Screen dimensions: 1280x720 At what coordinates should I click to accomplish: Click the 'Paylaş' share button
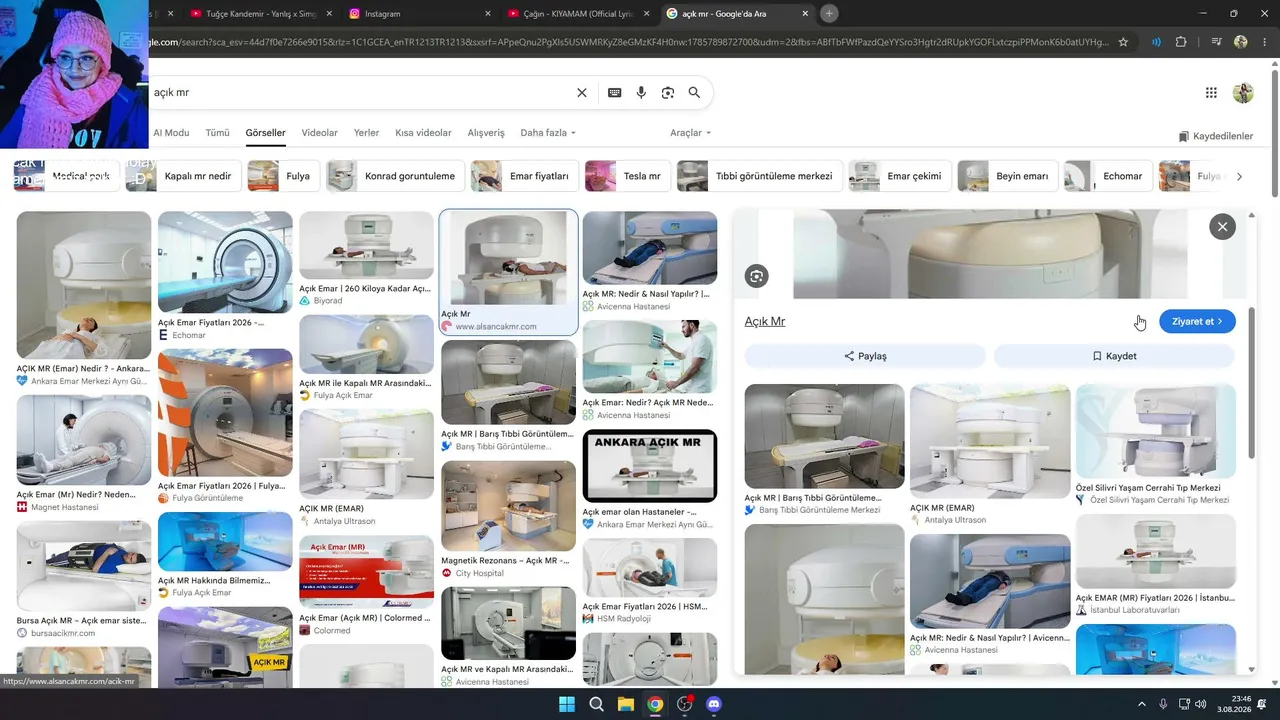(865, 356)
